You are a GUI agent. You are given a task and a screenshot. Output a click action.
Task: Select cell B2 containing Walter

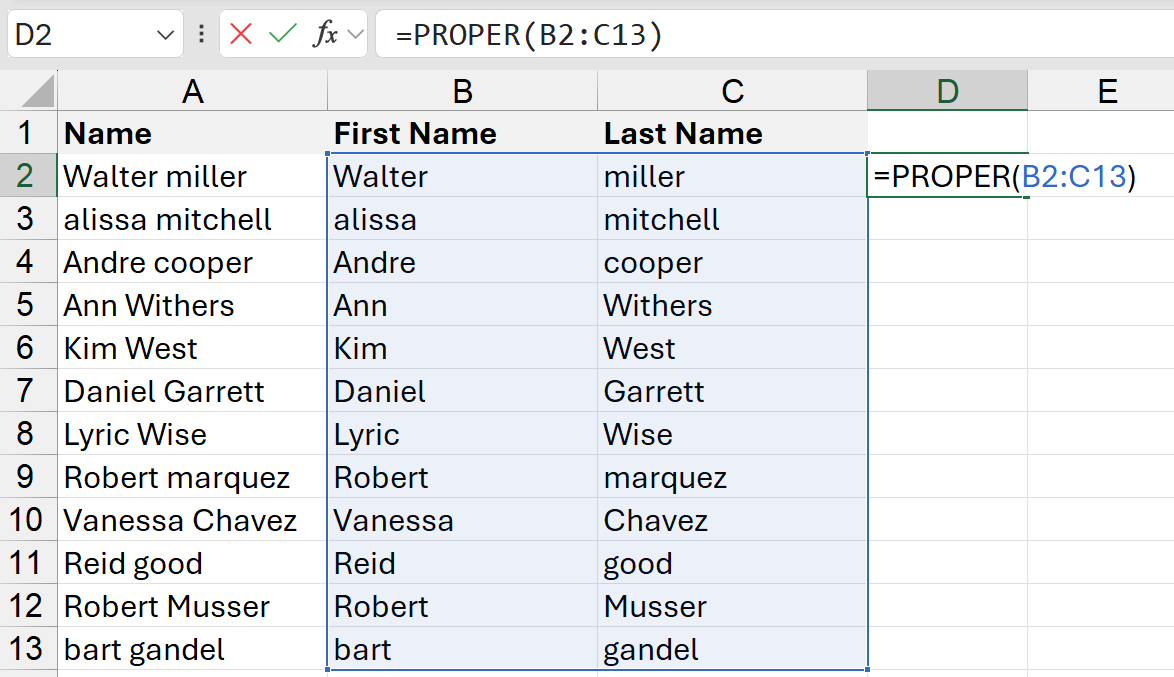click(x=462, y=176)
